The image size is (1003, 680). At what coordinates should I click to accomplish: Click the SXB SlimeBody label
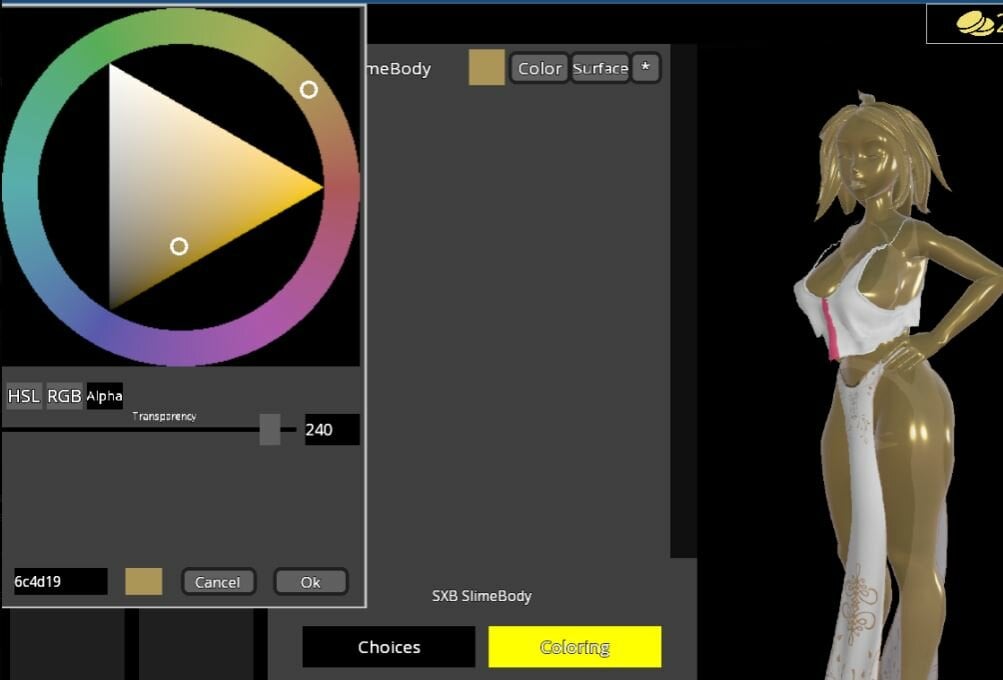point(482,596)
